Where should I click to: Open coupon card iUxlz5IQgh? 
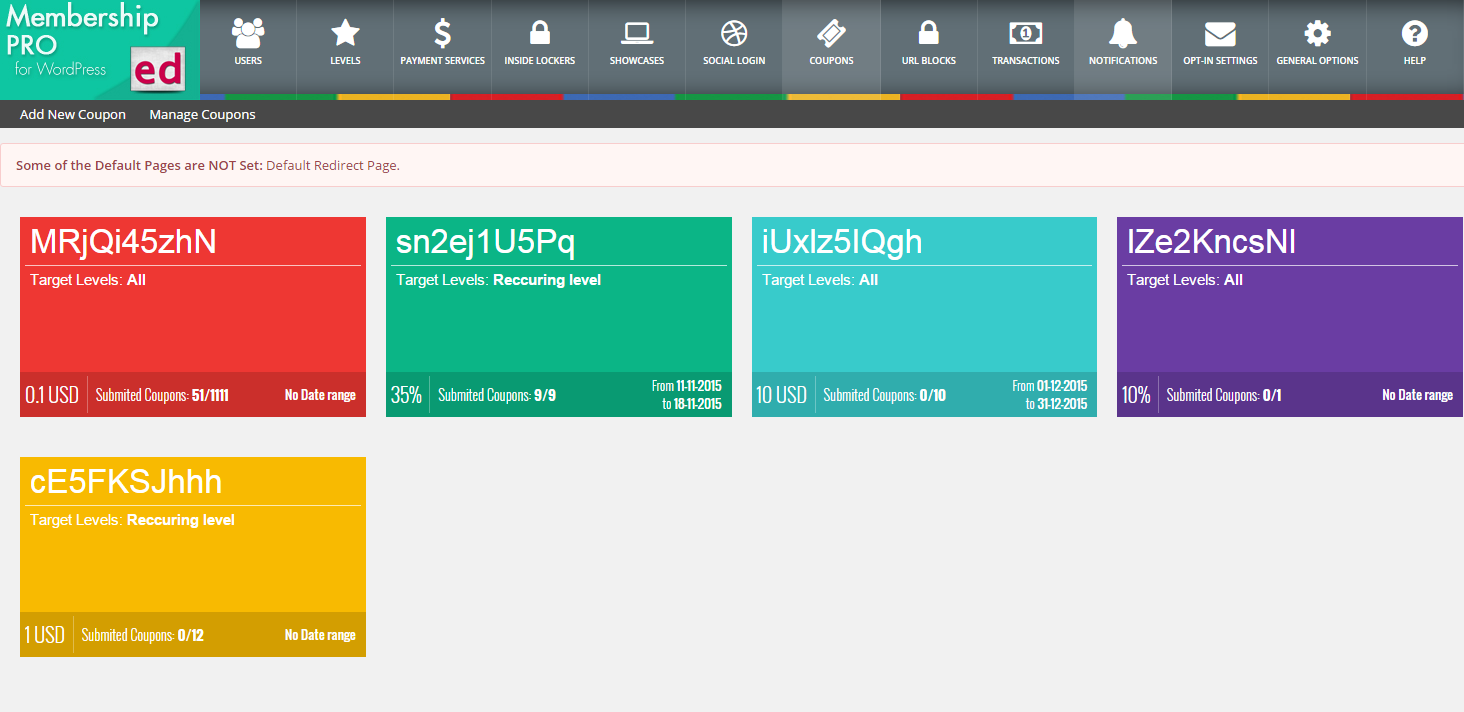[x=924, y=317]
